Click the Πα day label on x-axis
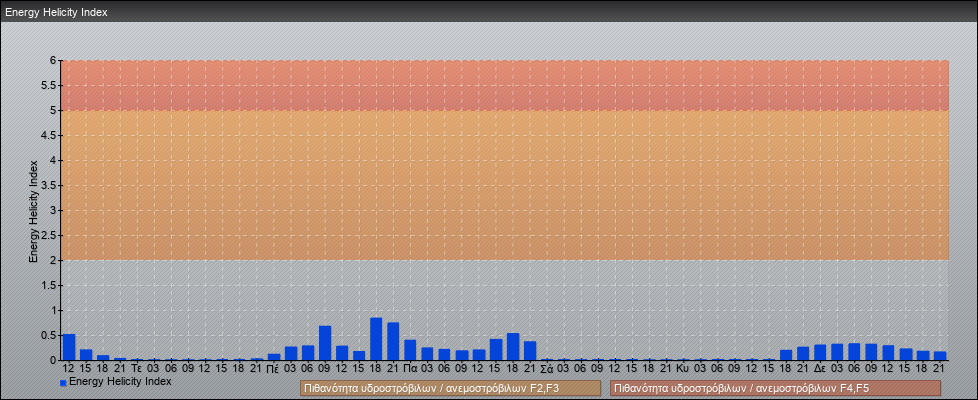The image size is (978, 400). coord(410,368)
